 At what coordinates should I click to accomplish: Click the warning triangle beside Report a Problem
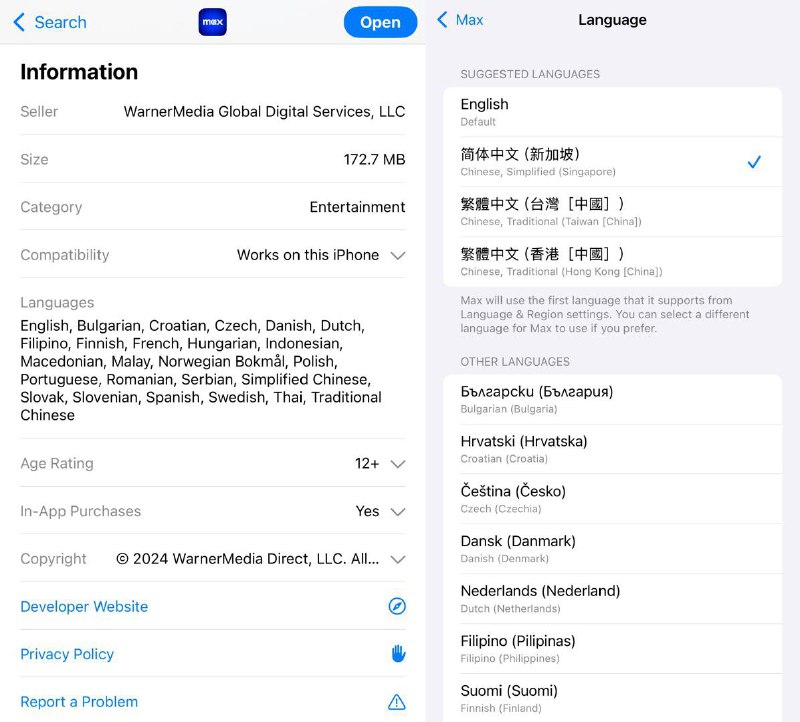397,701
